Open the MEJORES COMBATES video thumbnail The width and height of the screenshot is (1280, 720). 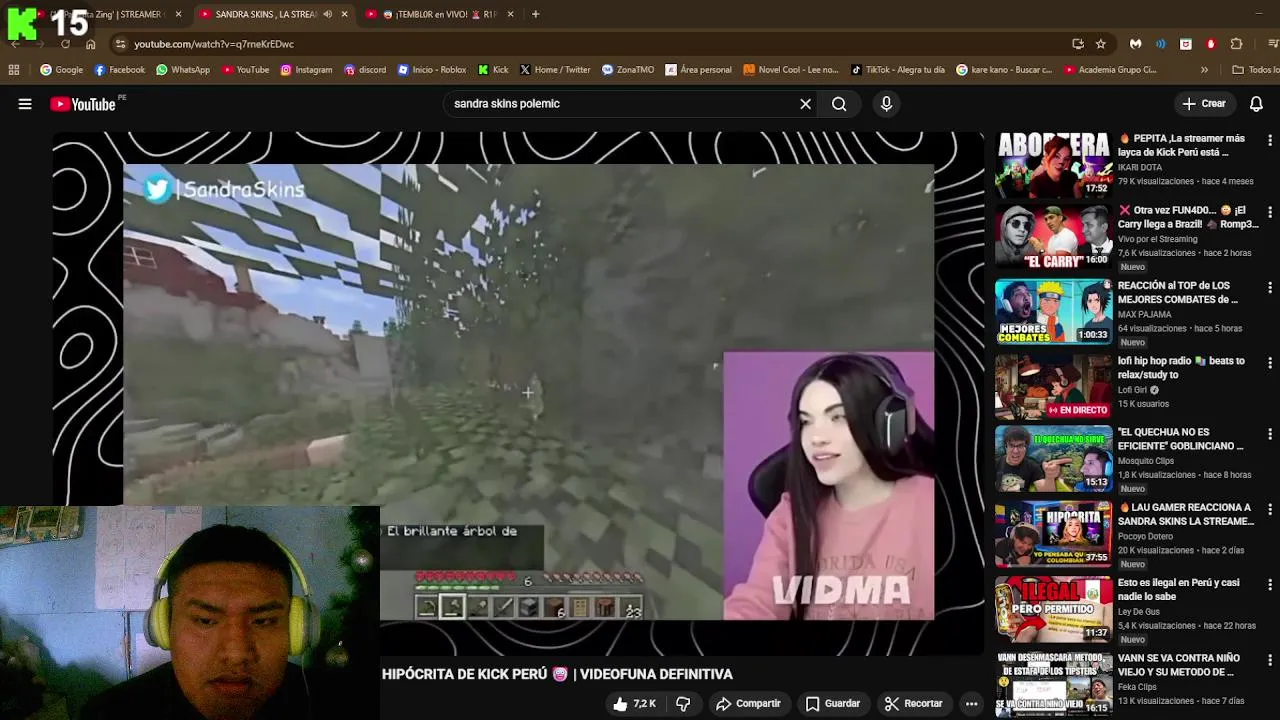[x=1053, y=312]
